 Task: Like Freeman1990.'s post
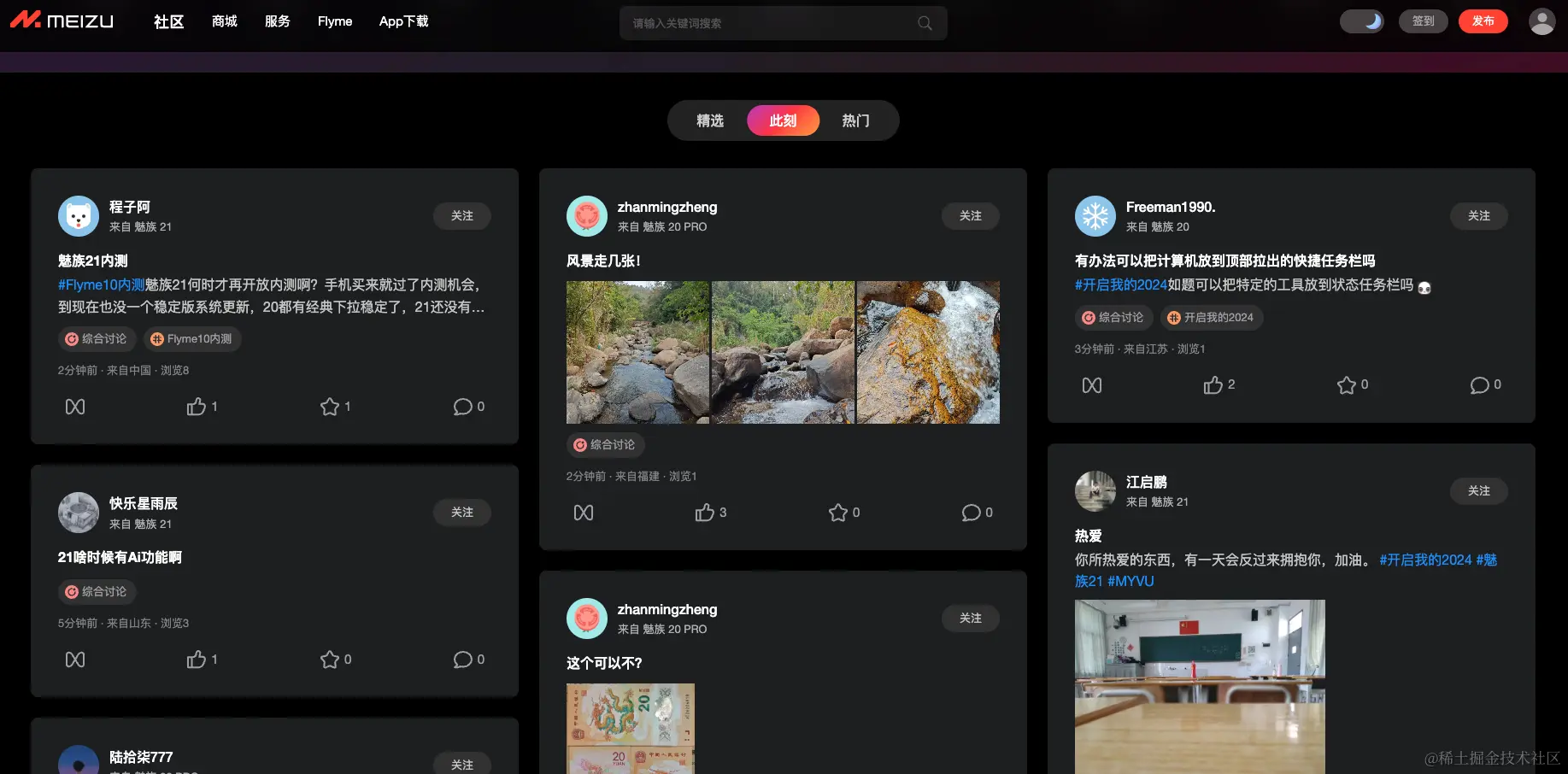coord(1219,385)
